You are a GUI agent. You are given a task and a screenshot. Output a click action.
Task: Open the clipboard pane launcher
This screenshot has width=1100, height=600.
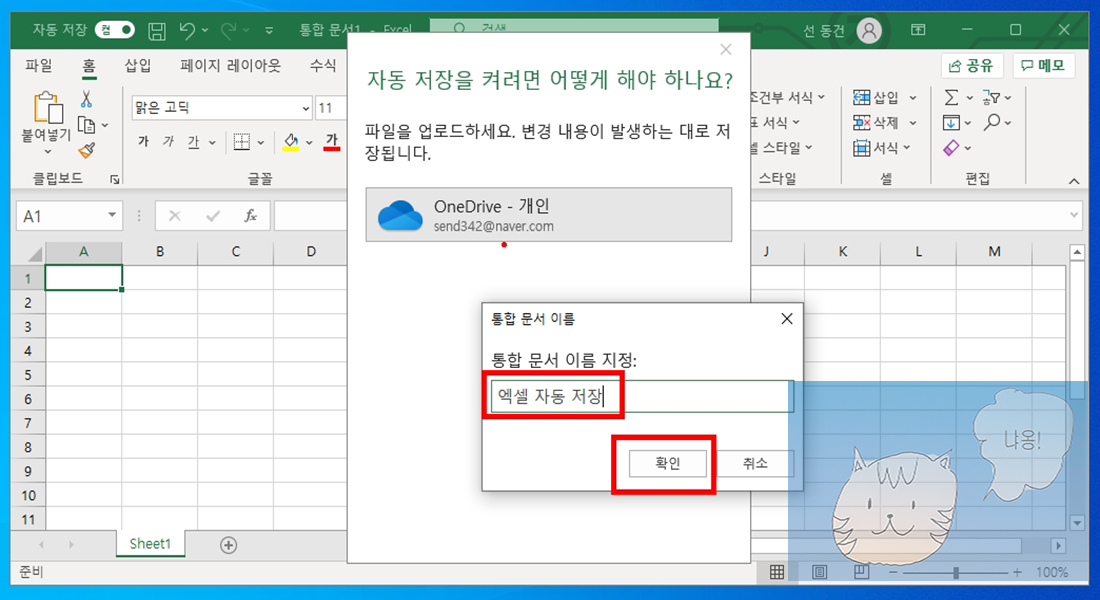tap(114, 180)
